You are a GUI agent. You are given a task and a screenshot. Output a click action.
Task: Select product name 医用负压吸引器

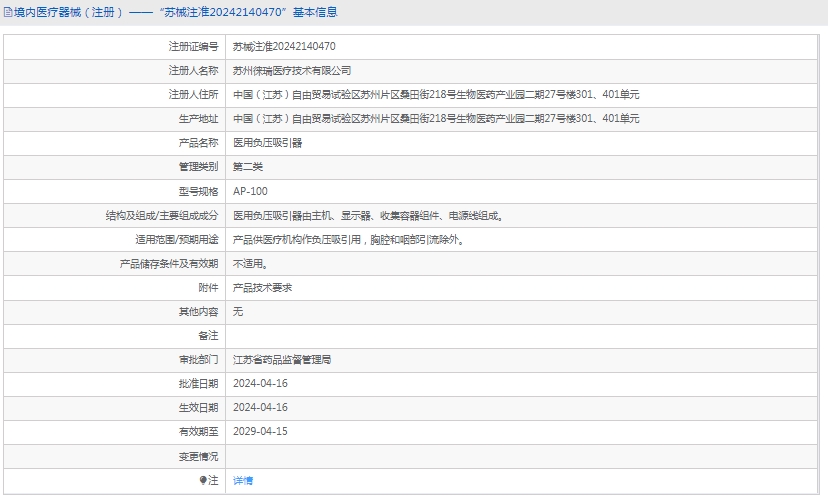coord(267,143)
